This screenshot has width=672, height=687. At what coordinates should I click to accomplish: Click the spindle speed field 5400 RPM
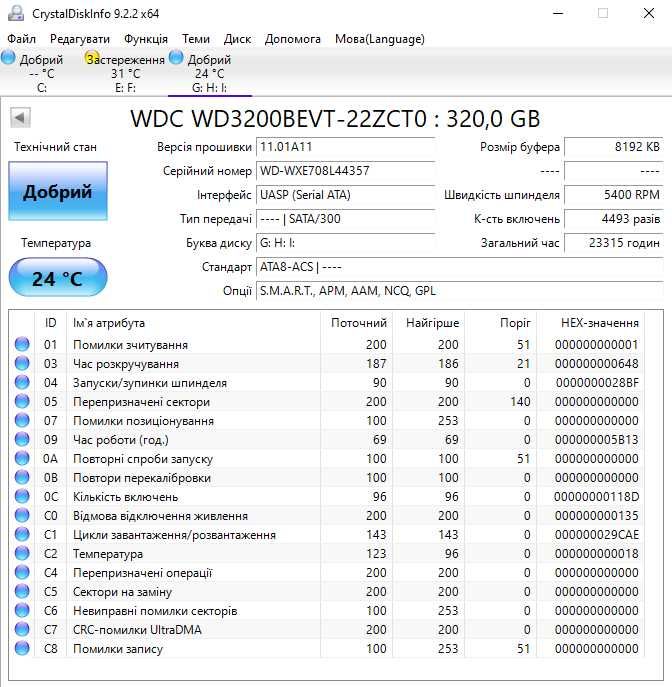(x=614, y=195)
